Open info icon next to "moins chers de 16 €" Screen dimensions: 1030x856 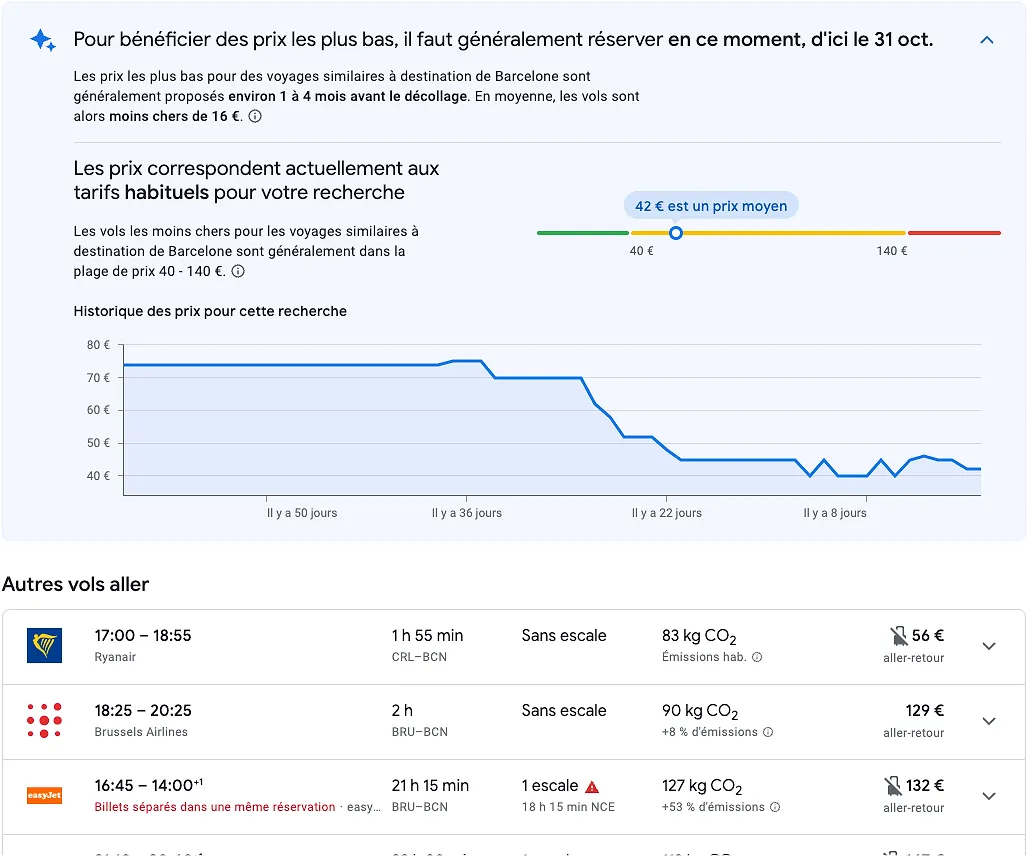tap(255, 116)
